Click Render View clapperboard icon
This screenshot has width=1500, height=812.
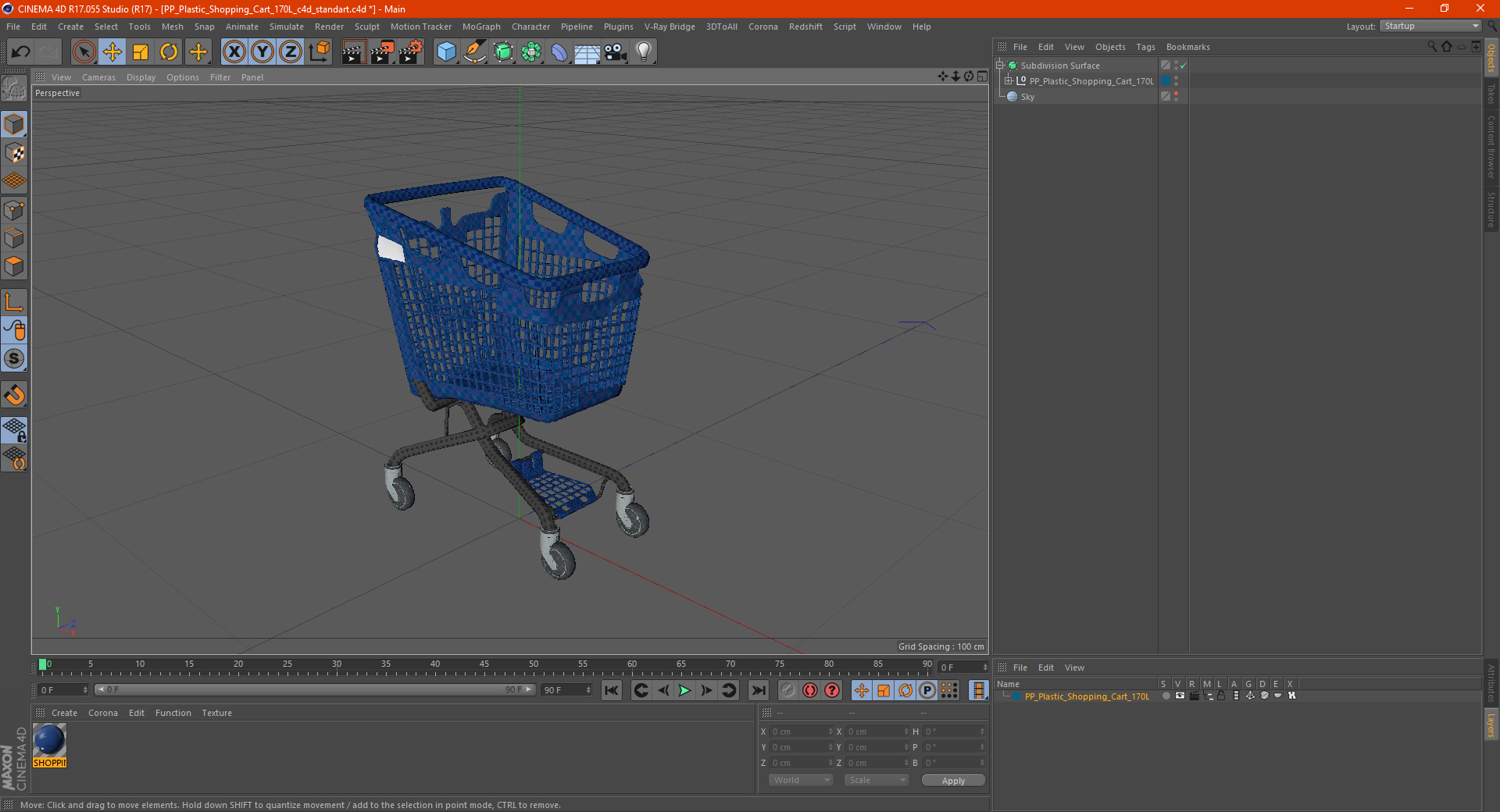coord(353,52)
